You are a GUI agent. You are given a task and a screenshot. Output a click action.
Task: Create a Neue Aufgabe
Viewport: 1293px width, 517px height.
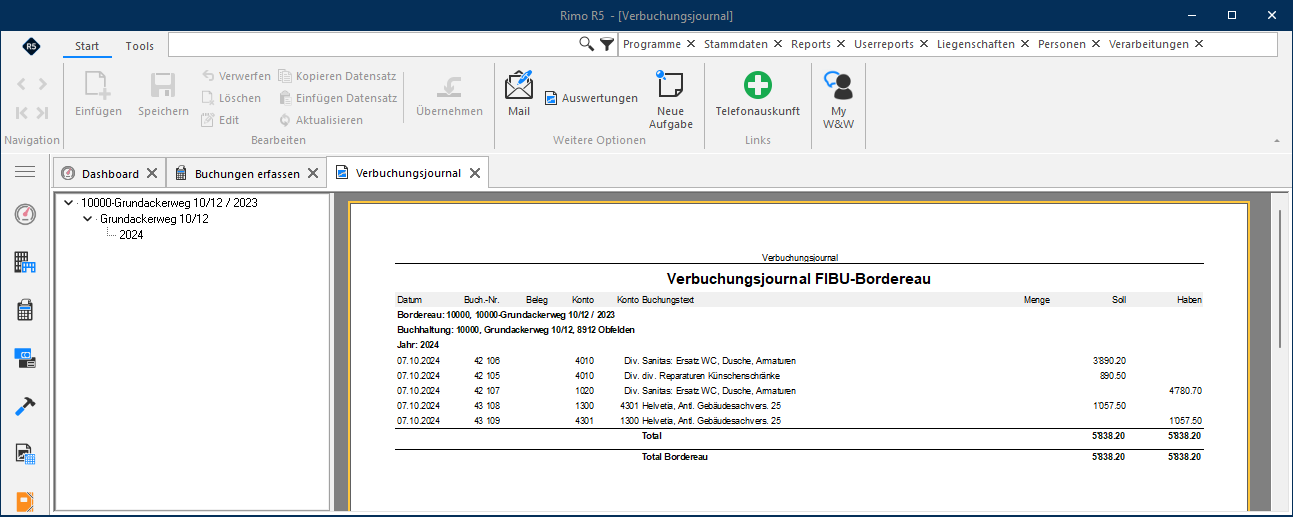(x=670, y=100)
